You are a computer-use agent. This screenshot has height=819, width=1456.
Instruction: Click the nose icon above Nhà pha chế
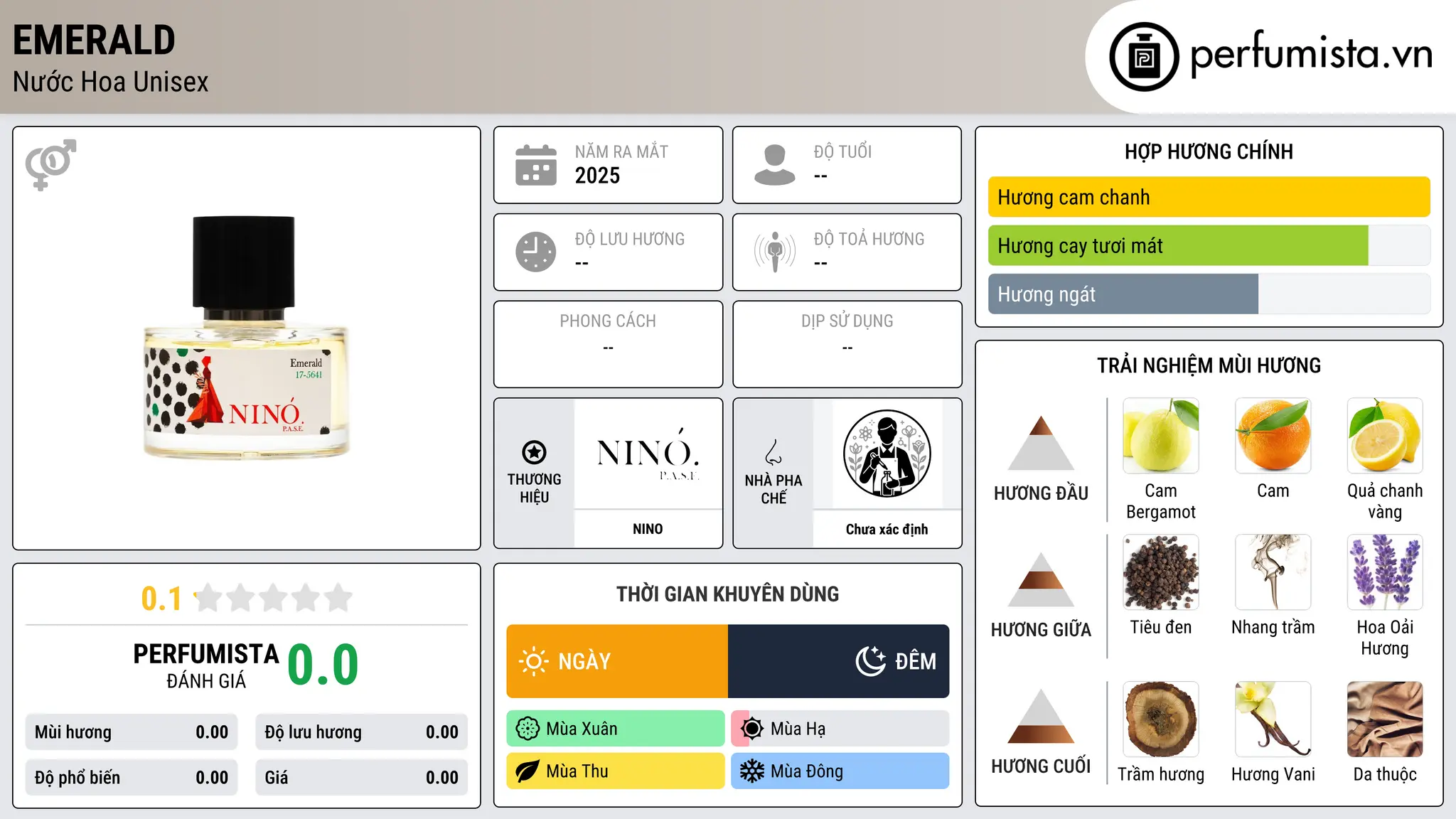pyautogui.click(x=773, y=452)
